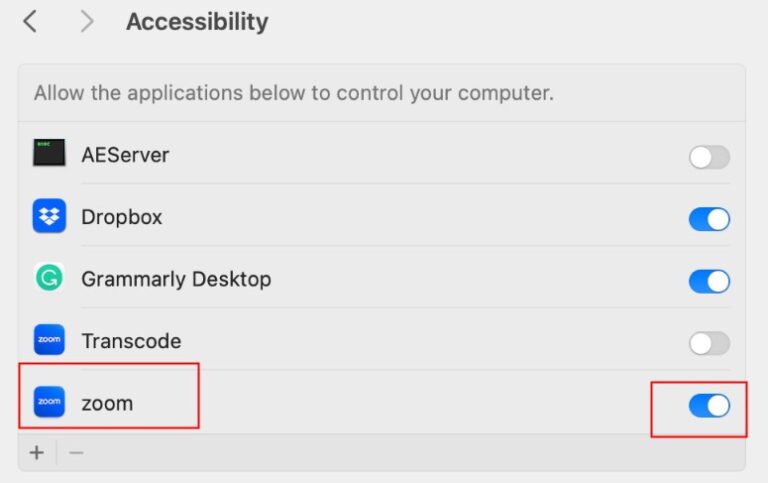768x483 pixels.
Task: Remove selected app with minus button
Action: 76,453
